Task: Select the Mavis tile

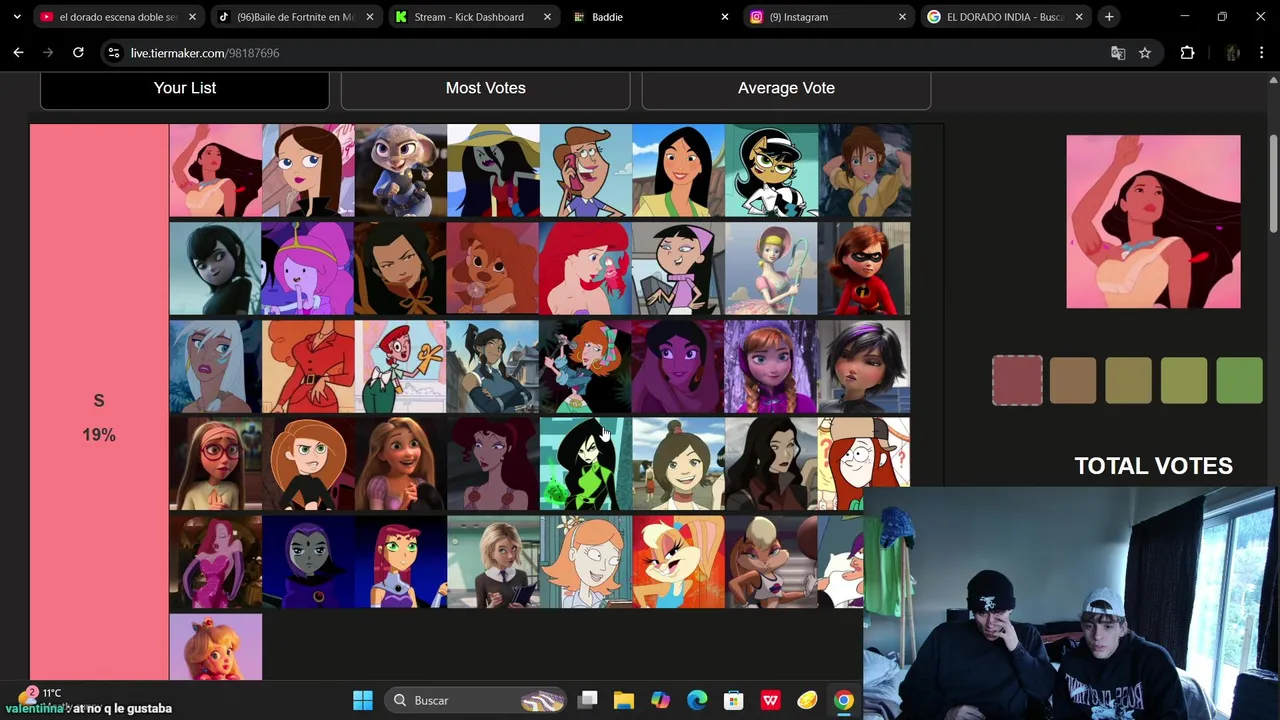Action: [215, 268]
